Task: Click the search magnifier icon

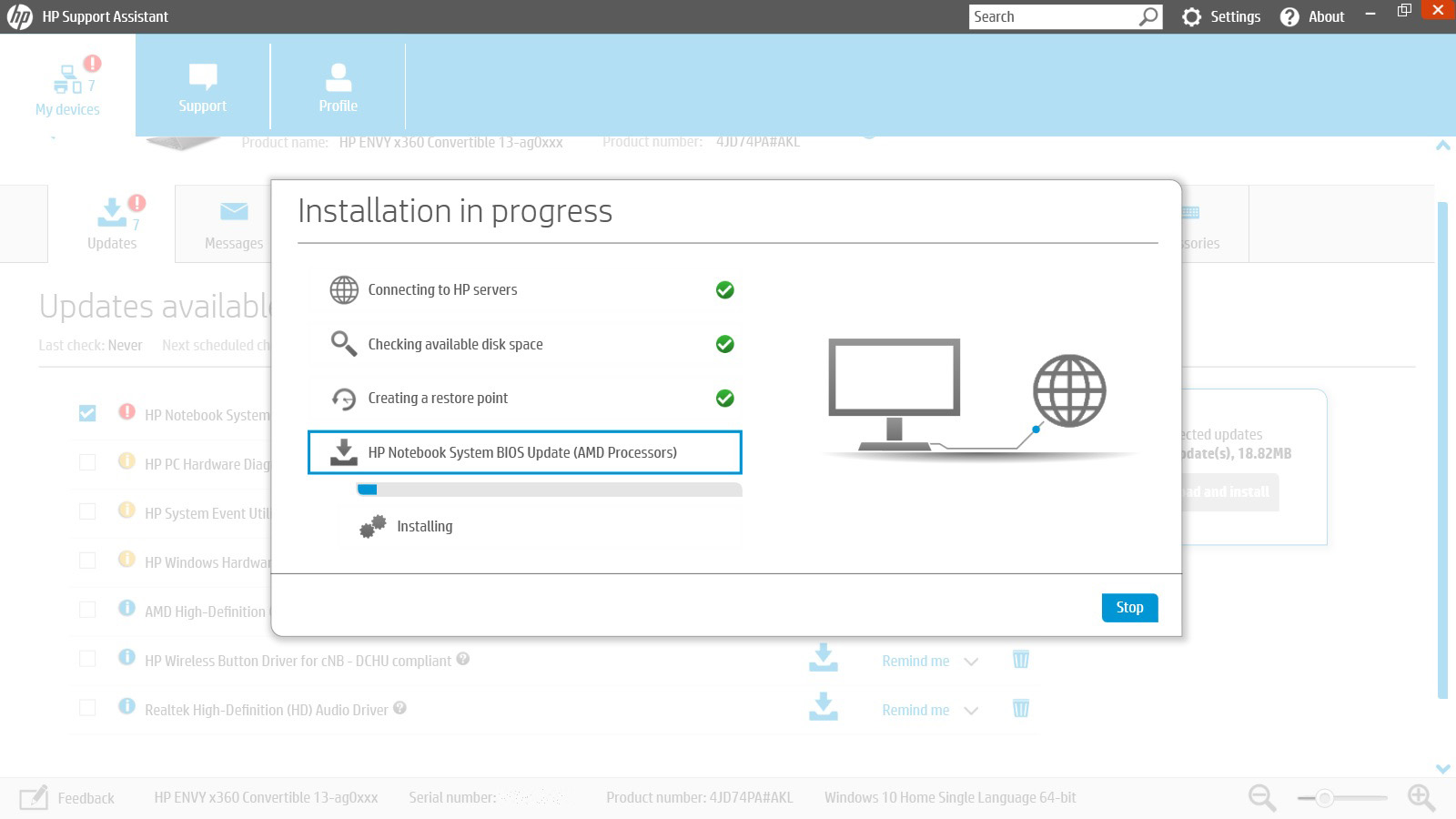Action: click(1149, 16)
